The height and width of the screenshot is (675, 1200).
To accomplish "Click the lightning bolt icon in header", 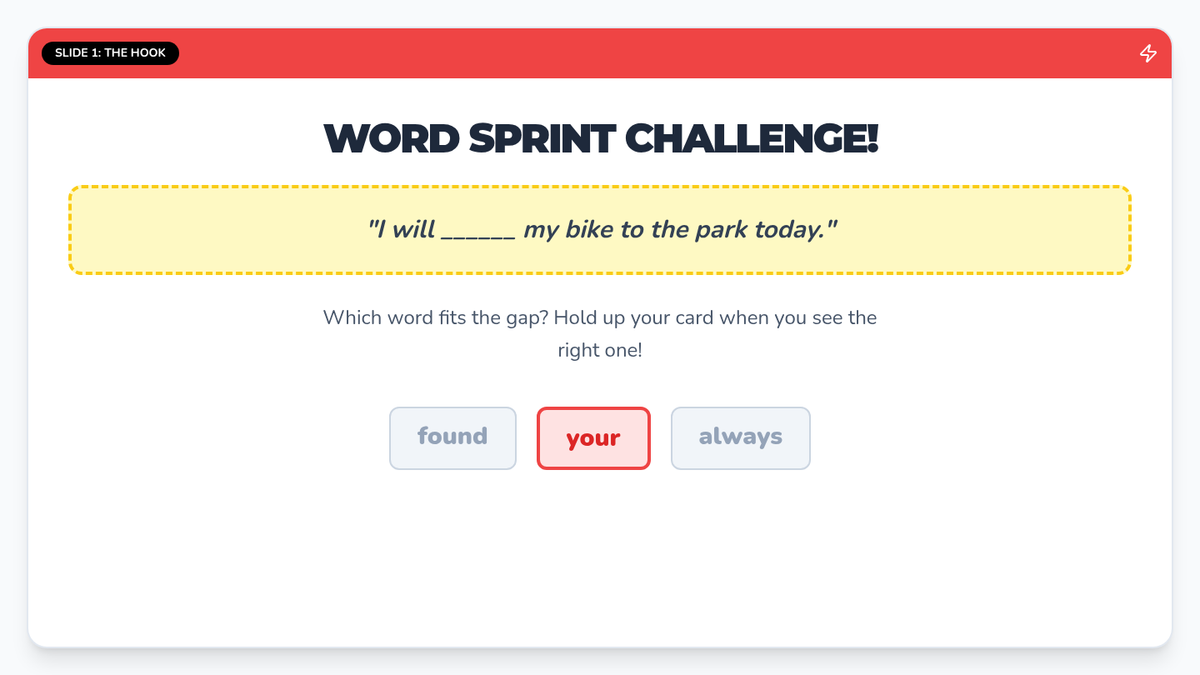I will [1148, 53].
